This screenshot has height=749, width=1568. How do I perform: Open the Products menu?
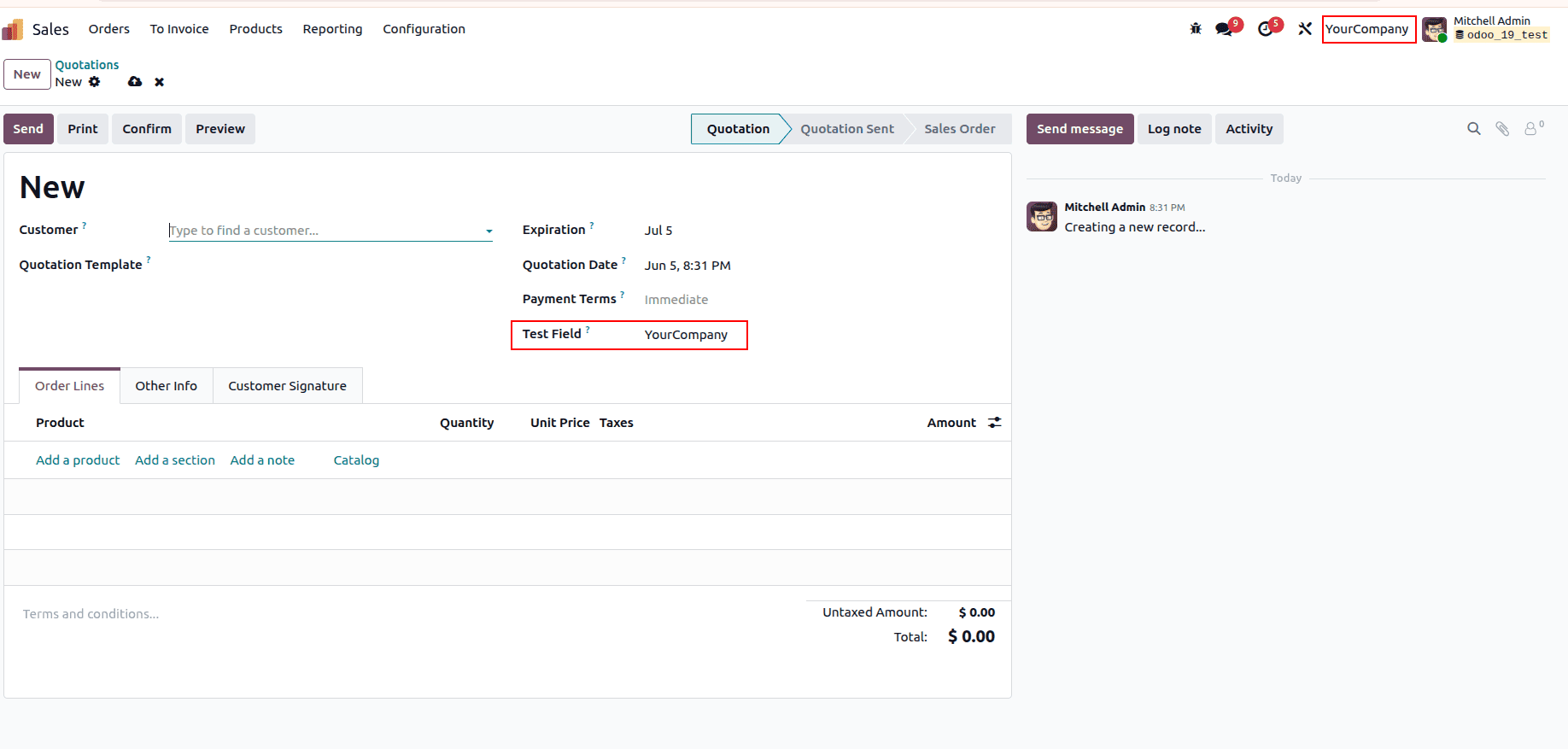click(256, 29)
